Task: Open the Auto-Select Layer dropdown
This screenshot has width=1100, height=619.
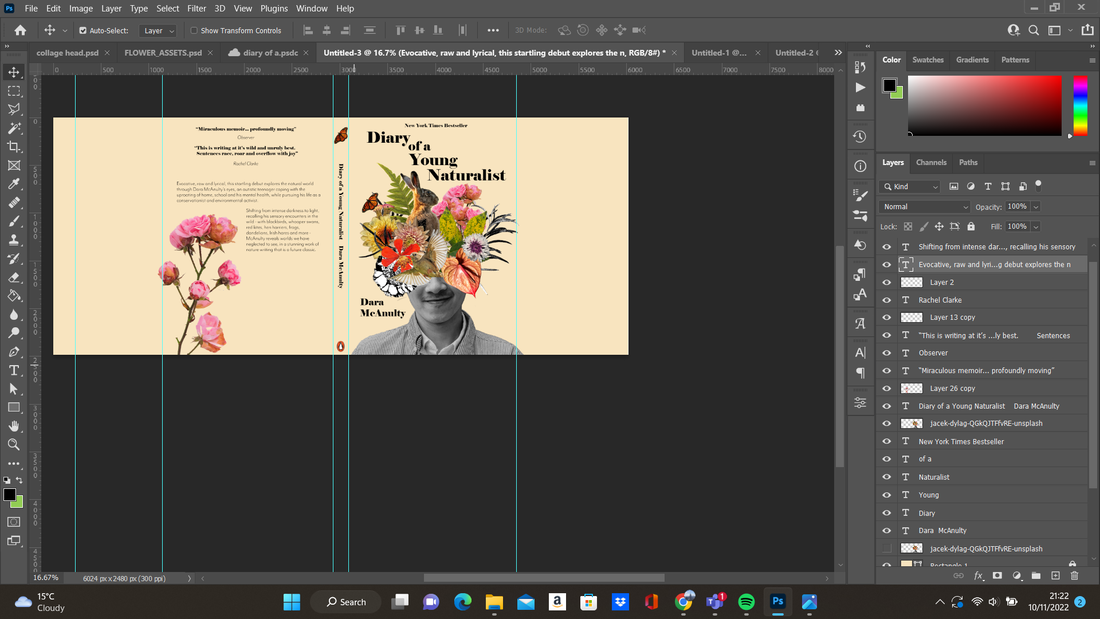Action: coord(157,30)
